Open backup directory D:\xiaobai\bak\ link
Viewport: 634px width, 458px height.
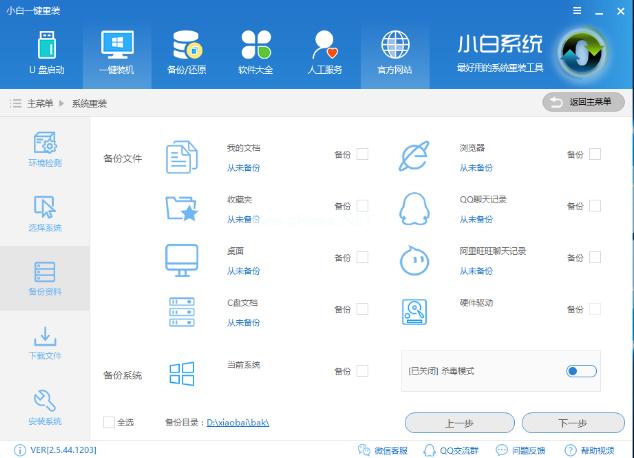238,422
